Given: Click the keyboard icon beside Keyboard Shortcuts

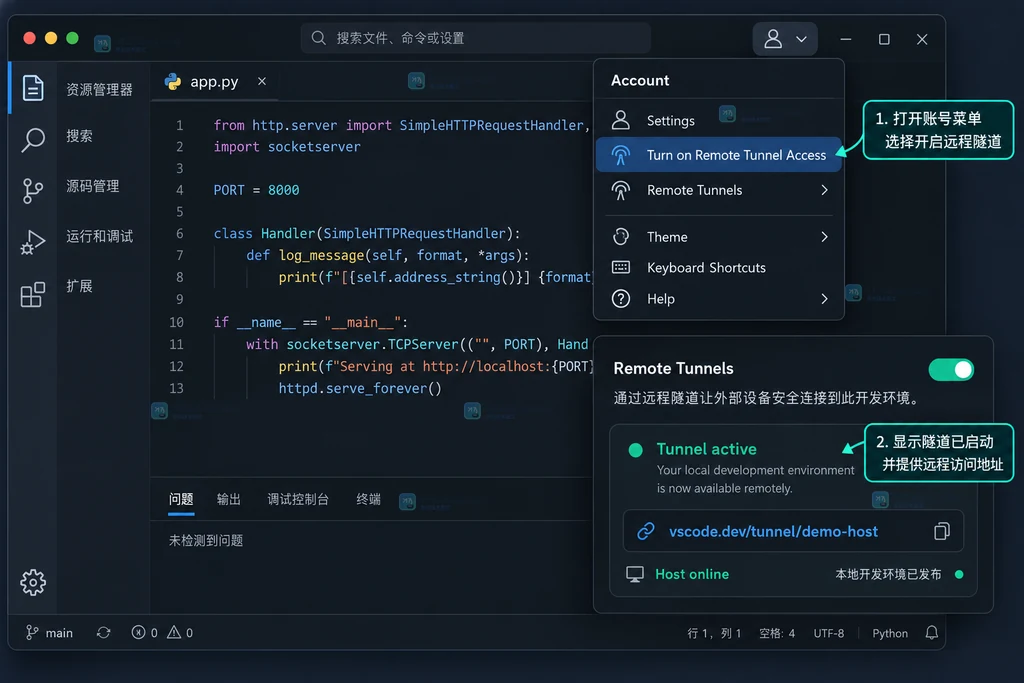Looking at the screenshot, I should pyautogui.click(x=620, y=267).
